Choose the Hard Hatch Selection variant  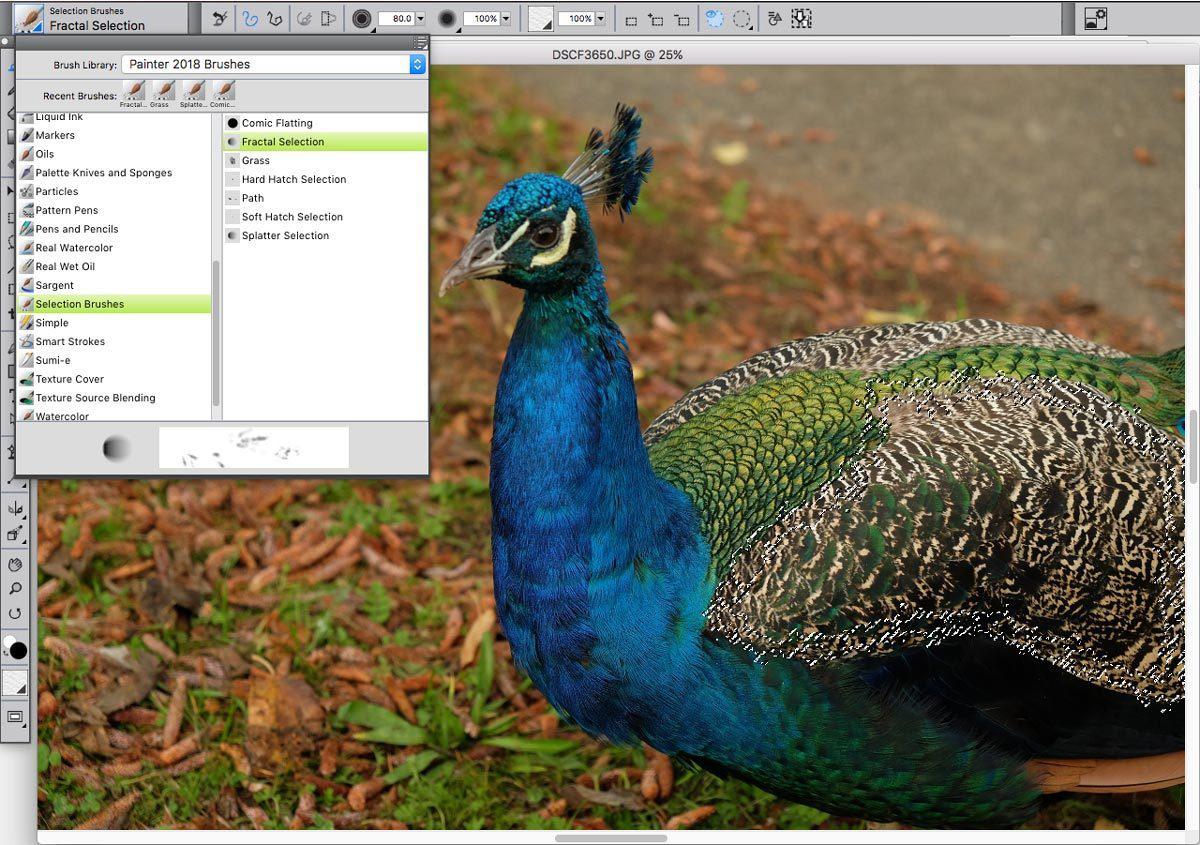point(325,179)
